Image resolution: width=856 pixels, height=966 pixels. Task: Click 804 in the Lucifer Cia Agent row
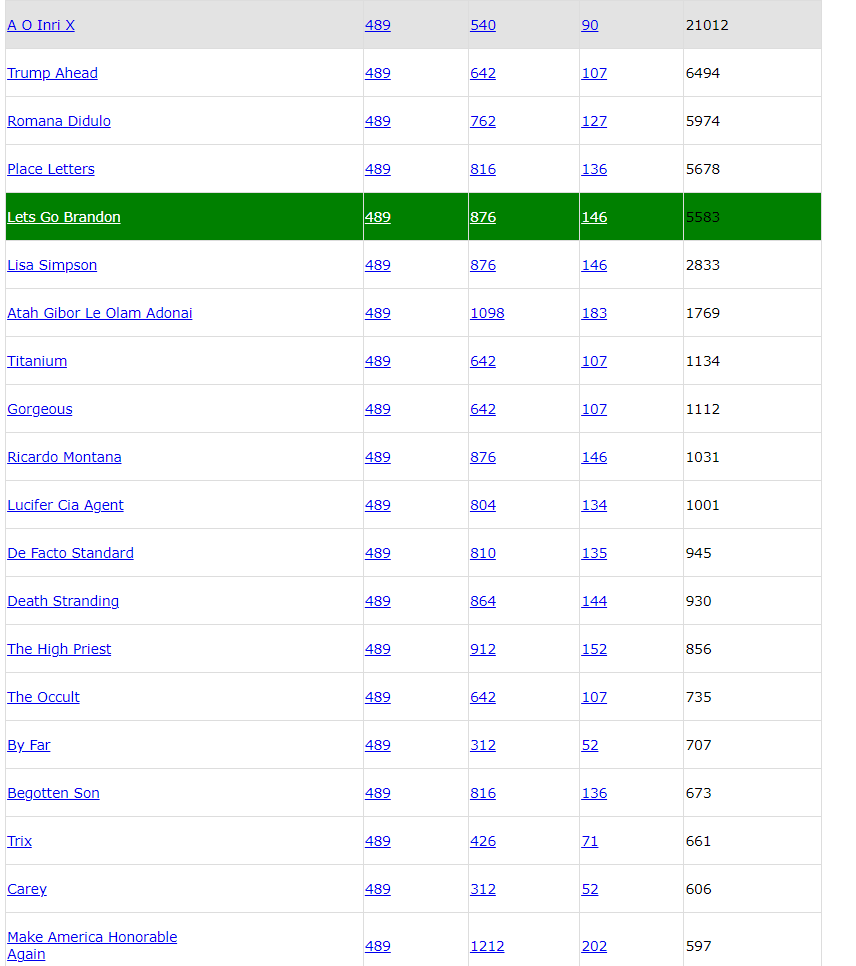483,506
